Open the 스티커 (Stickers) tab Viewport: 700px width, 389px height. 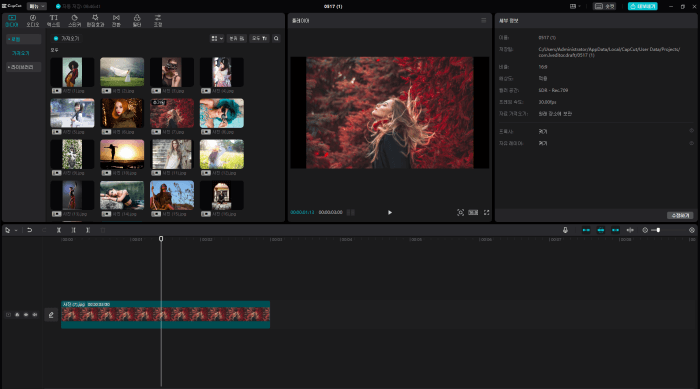coord(75,21)
